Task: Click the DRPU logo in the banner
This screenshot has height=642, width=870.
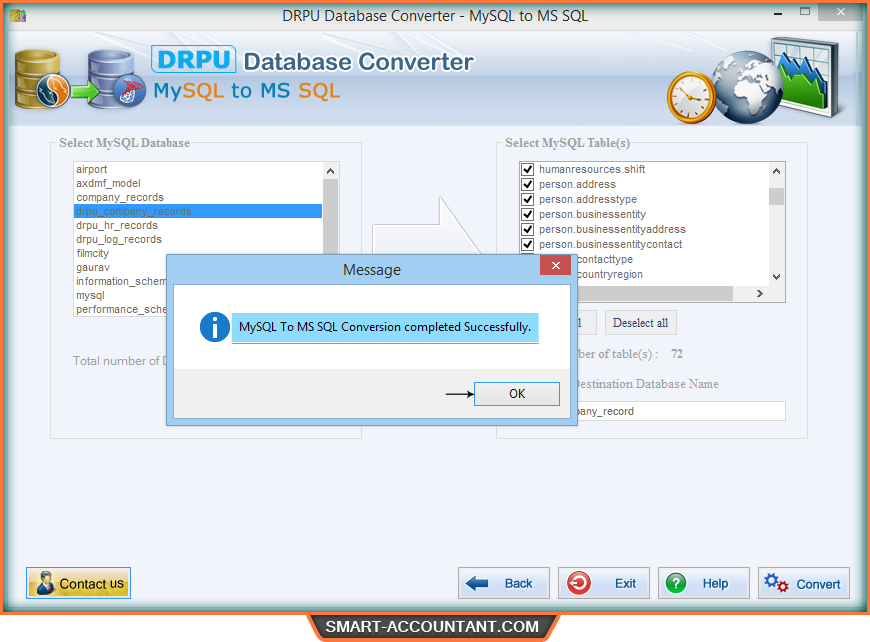Action: coord(194,59)
